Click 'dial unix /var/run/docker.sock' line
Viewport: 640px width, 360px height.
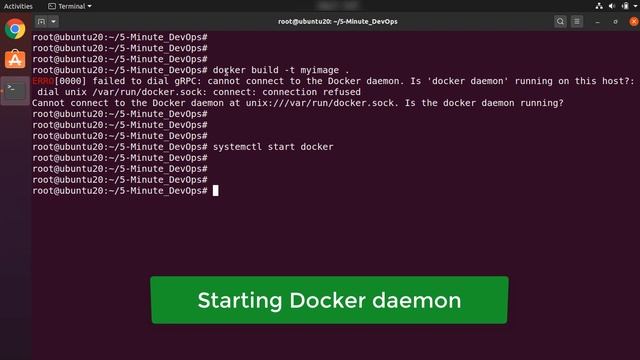199,92
